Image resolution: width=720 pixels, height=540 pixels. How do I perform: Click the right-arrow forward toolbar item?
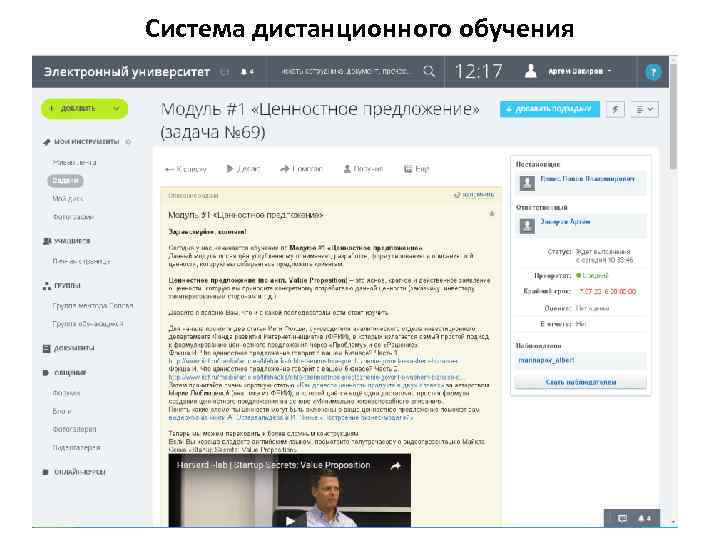pos(301,169)
